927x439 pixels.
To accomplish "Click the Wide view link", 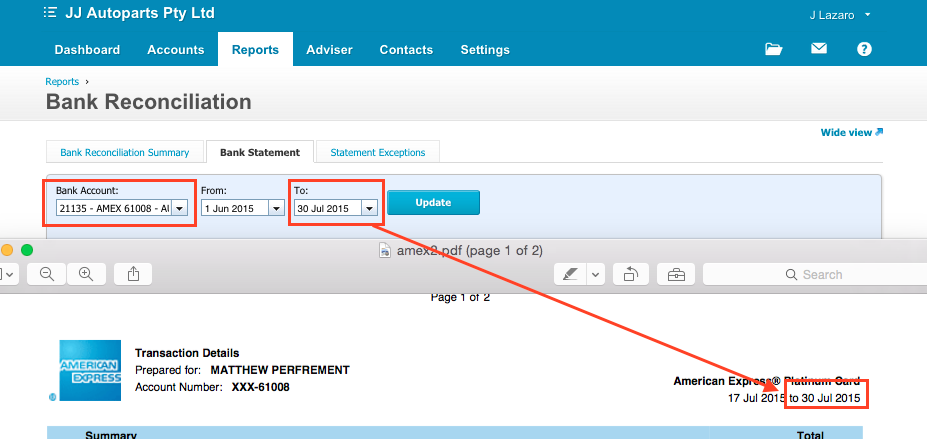I will [x=851, y=132].
